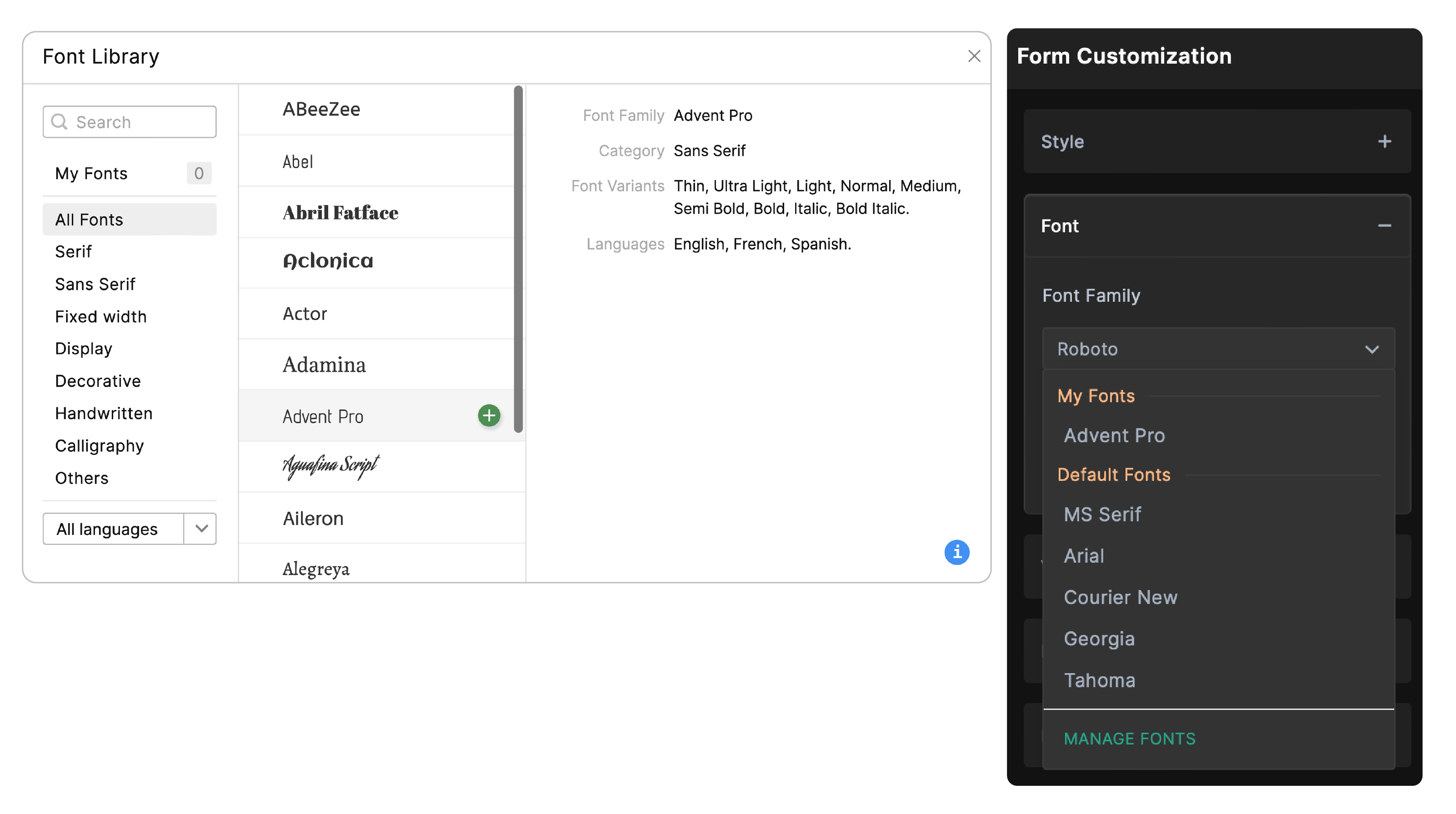Choose Aclonica in font list
This screenshot has height=814, width=1456.
click(376, 263)
